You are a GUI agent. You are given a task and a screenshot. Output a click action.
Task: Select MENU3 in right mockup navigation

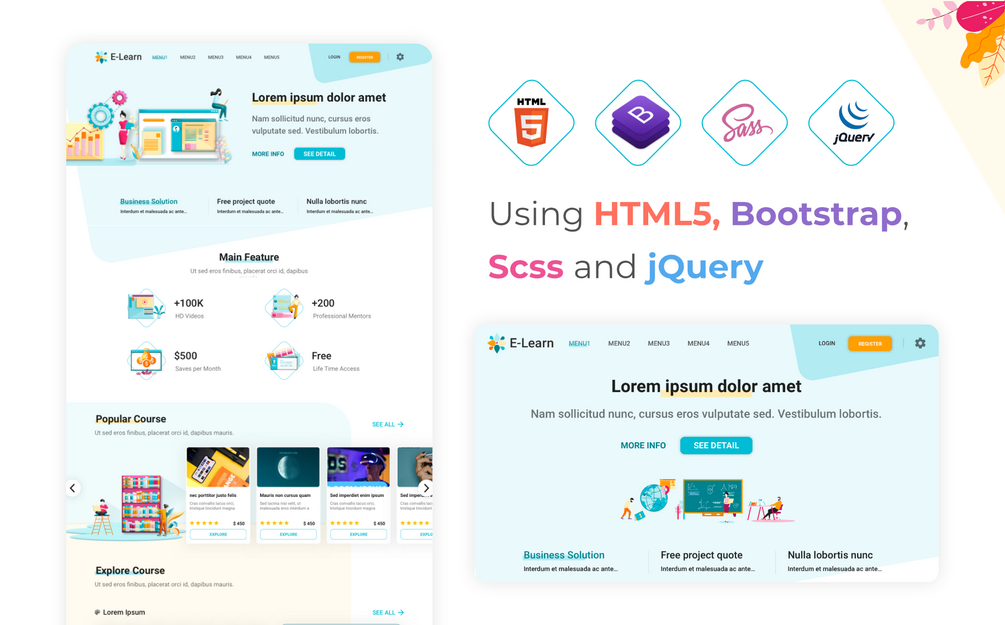coord(659,344)
